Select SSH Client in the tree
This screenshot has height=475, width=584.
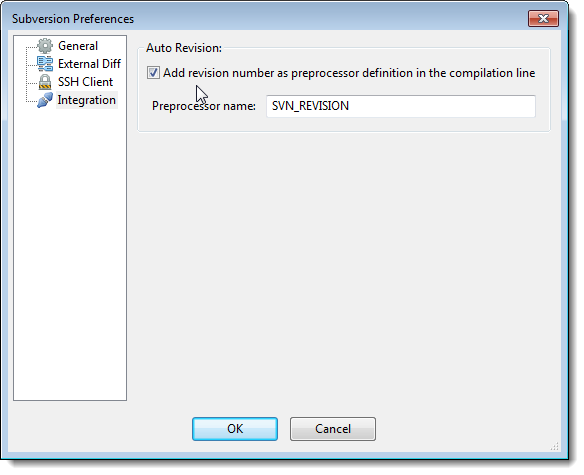[x=85, y=82]
